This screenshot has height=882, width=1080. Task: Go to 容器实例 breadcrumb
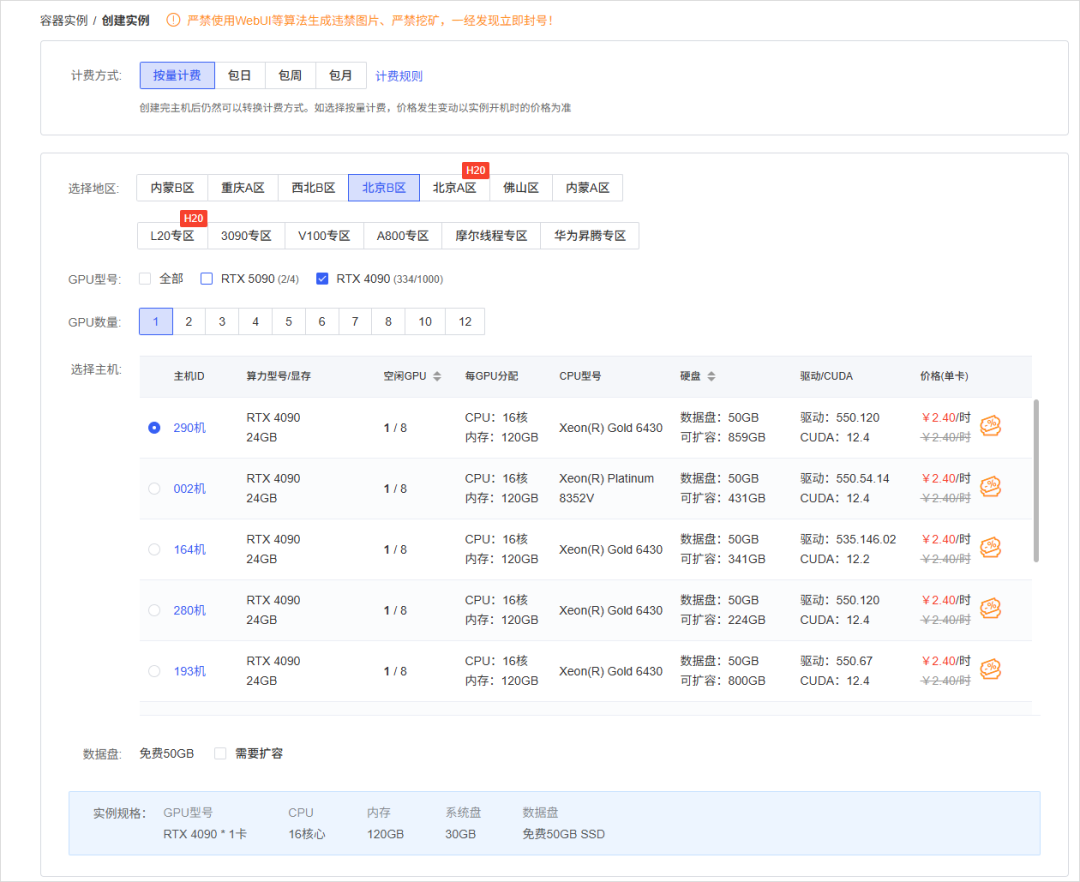click(x=63, y=20)
